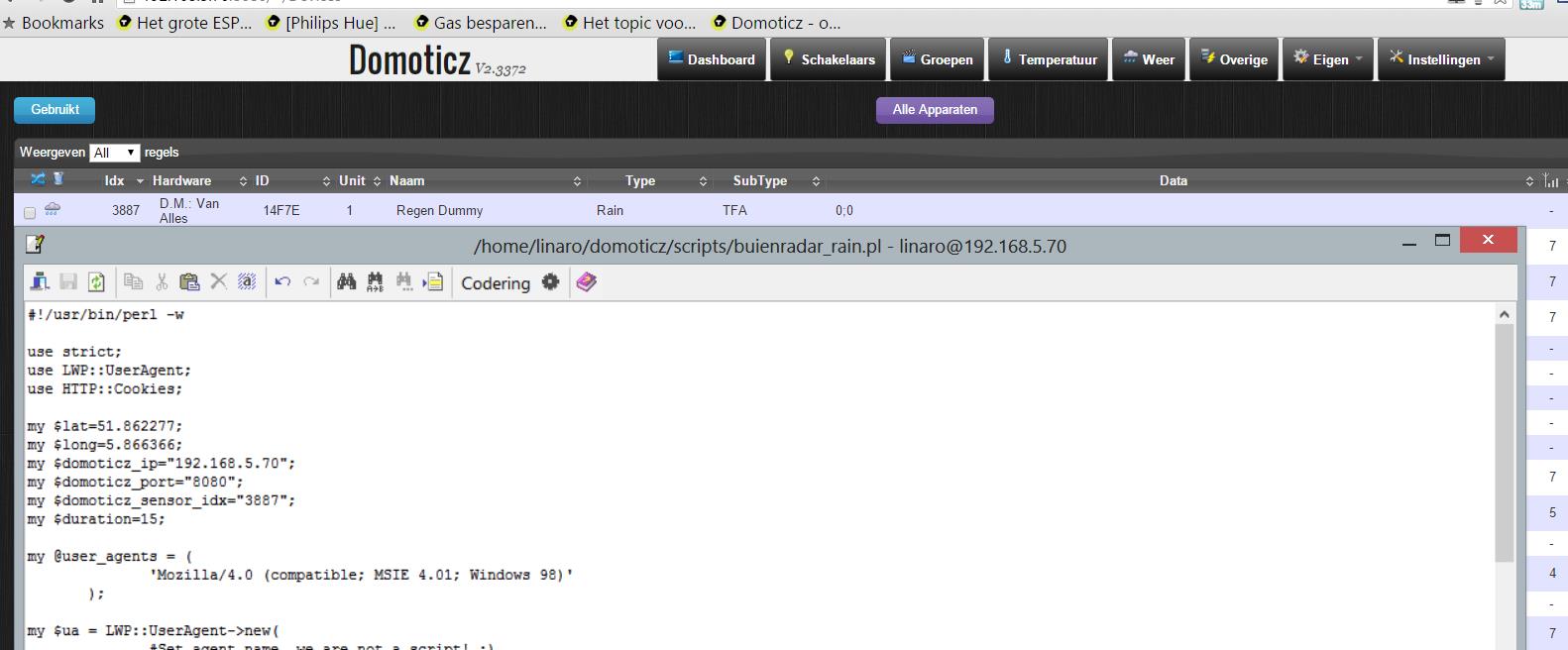Click the purple Alle Apparaten button
The width and height of the screenshot is (1568, 650).
point(935,110)
